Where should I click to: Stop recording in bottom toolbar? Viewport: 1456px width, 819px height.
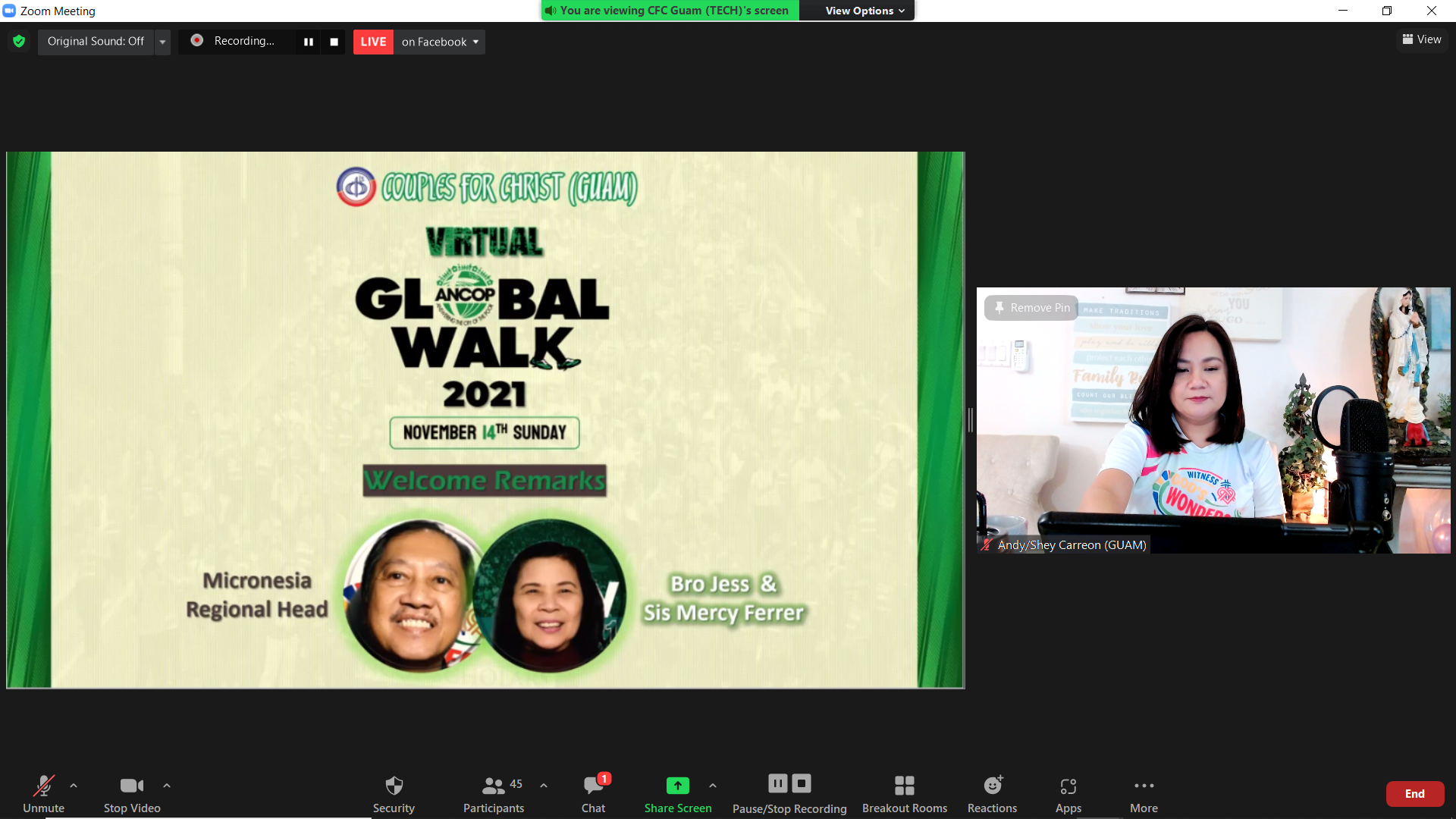(x=802, y=783)
